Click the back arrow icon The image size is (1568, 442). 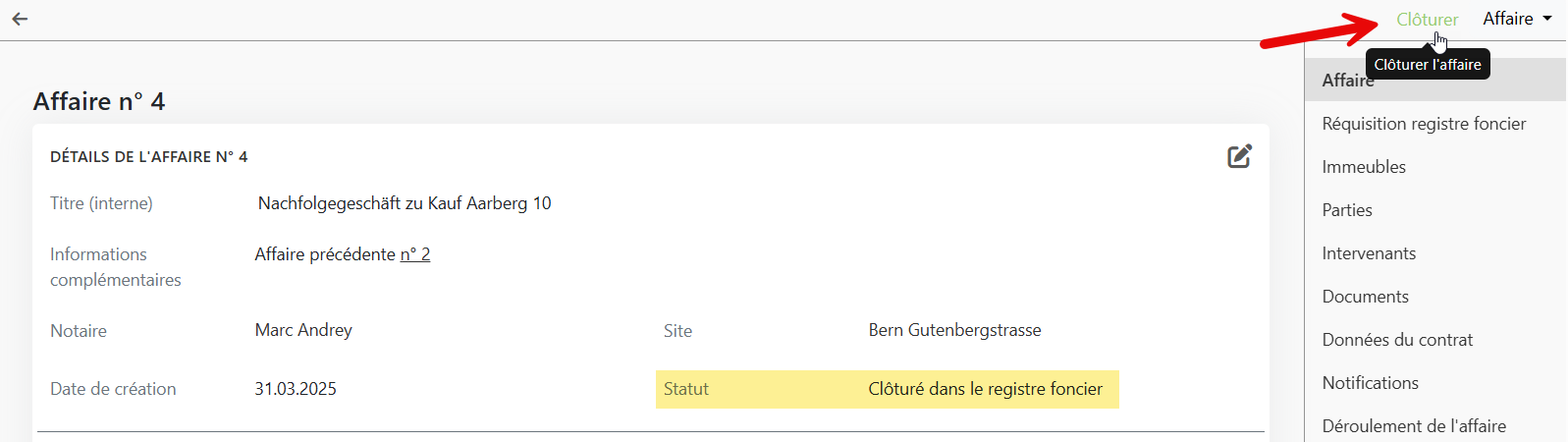(20, 20)
